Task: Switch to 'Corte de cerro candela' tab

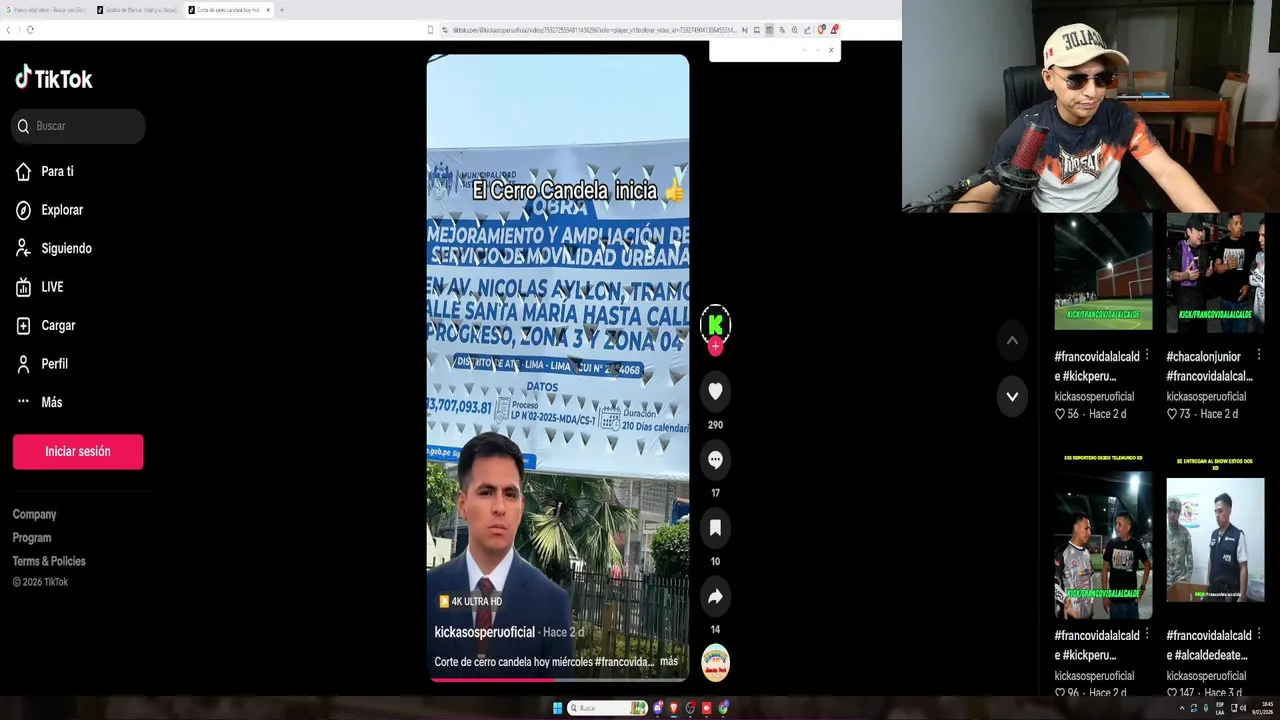Action: tap(229, 10)
